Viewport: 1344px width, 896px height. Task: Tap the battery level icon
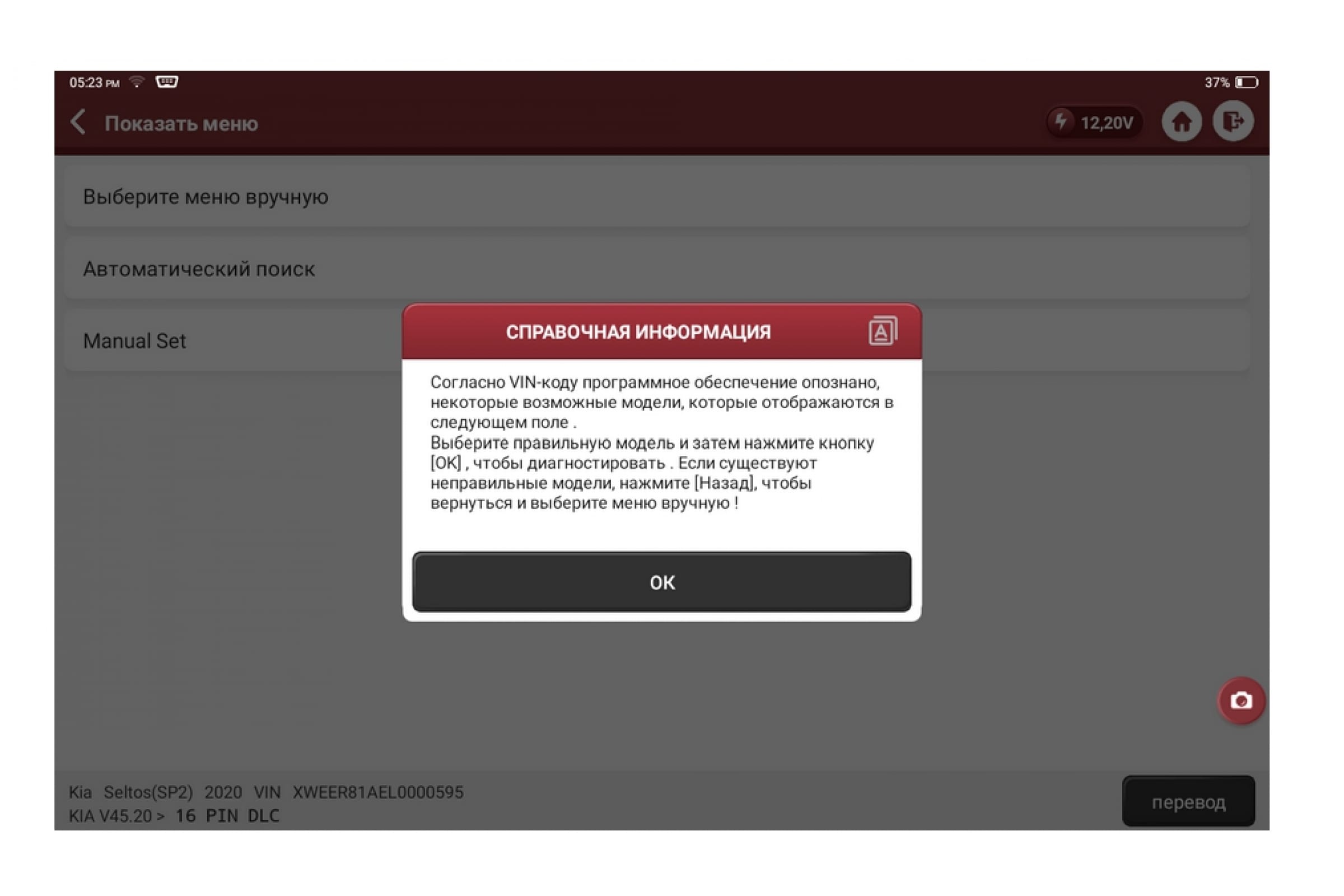[1247, 82]
